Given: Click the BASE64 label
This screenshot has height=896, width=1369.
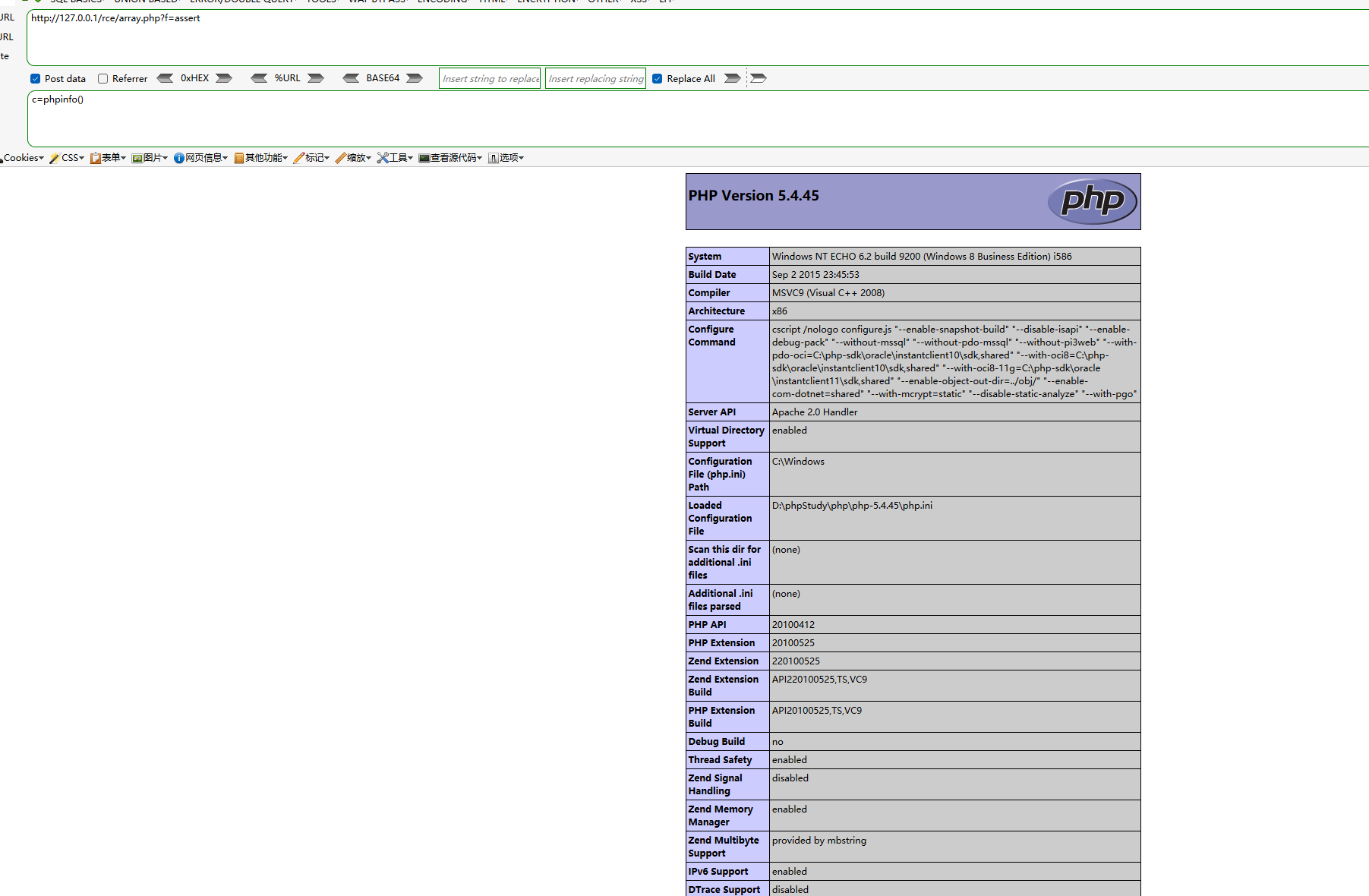Looking at the screenshot, I should click(383, 78).
